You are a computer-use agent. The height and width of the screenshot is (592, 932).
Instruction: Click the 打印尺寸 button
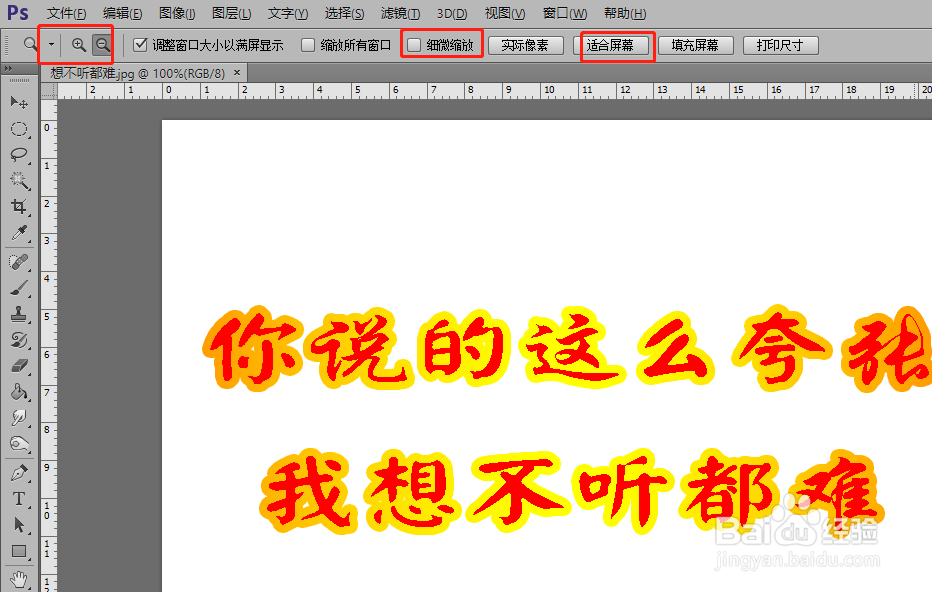point(780,44)
